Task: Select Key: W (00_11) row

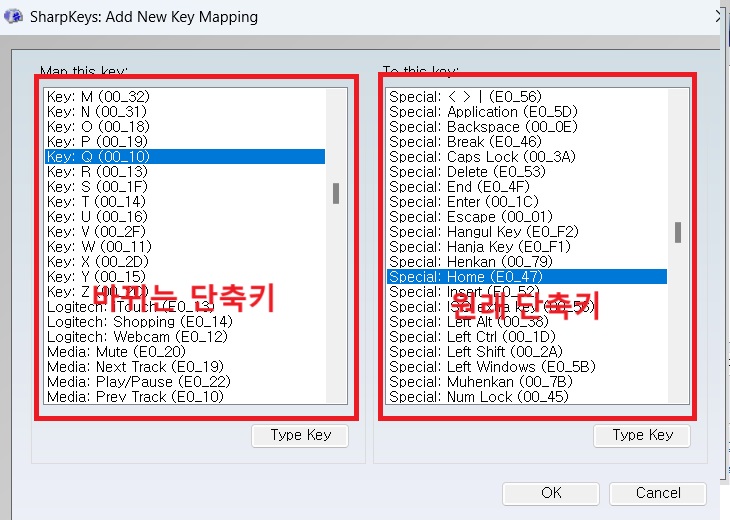Action: click(x=185, y=246)
